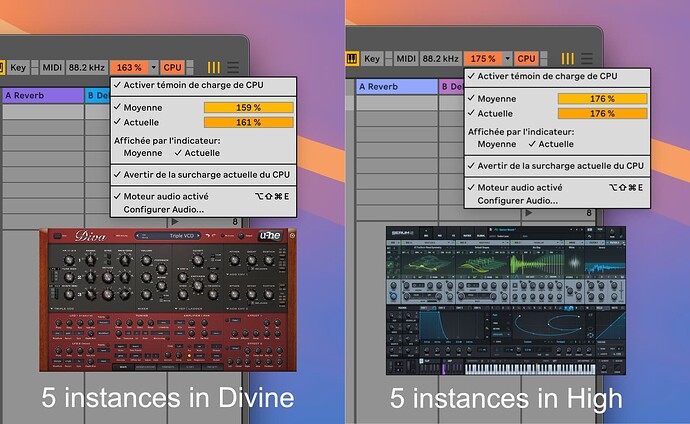Click the undo arrow in Diva header

[208, 236]
